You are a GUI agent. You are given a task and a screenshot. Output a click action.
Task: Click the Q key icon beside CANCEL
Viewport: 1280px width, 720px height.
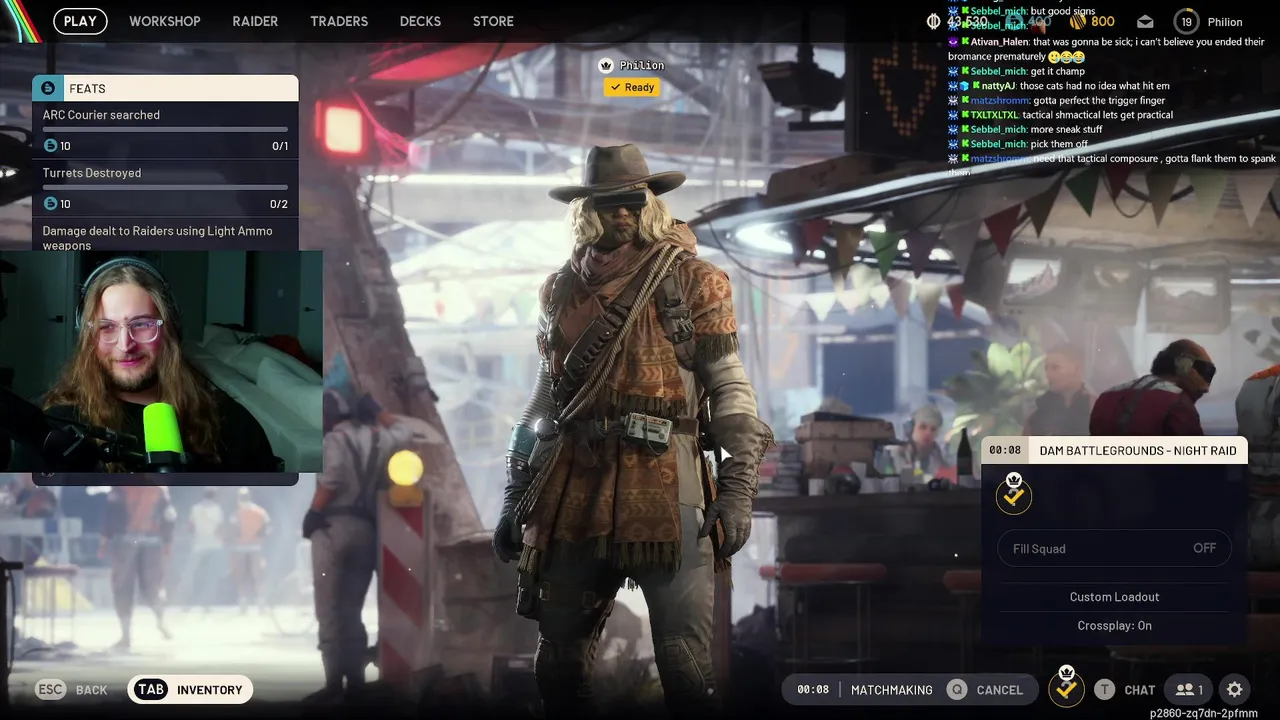pyautogui.click(x=958, y=690)
